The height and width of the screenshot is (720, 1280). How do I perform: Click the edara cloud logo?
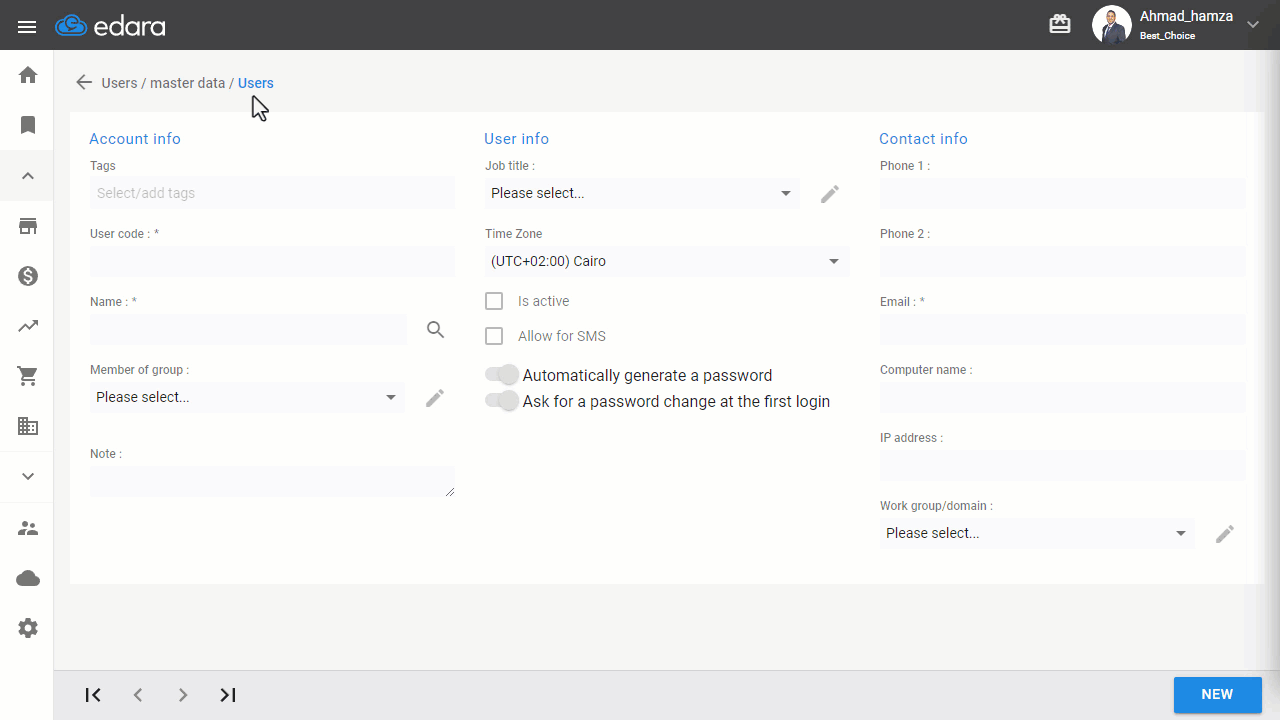pos(110,26)
